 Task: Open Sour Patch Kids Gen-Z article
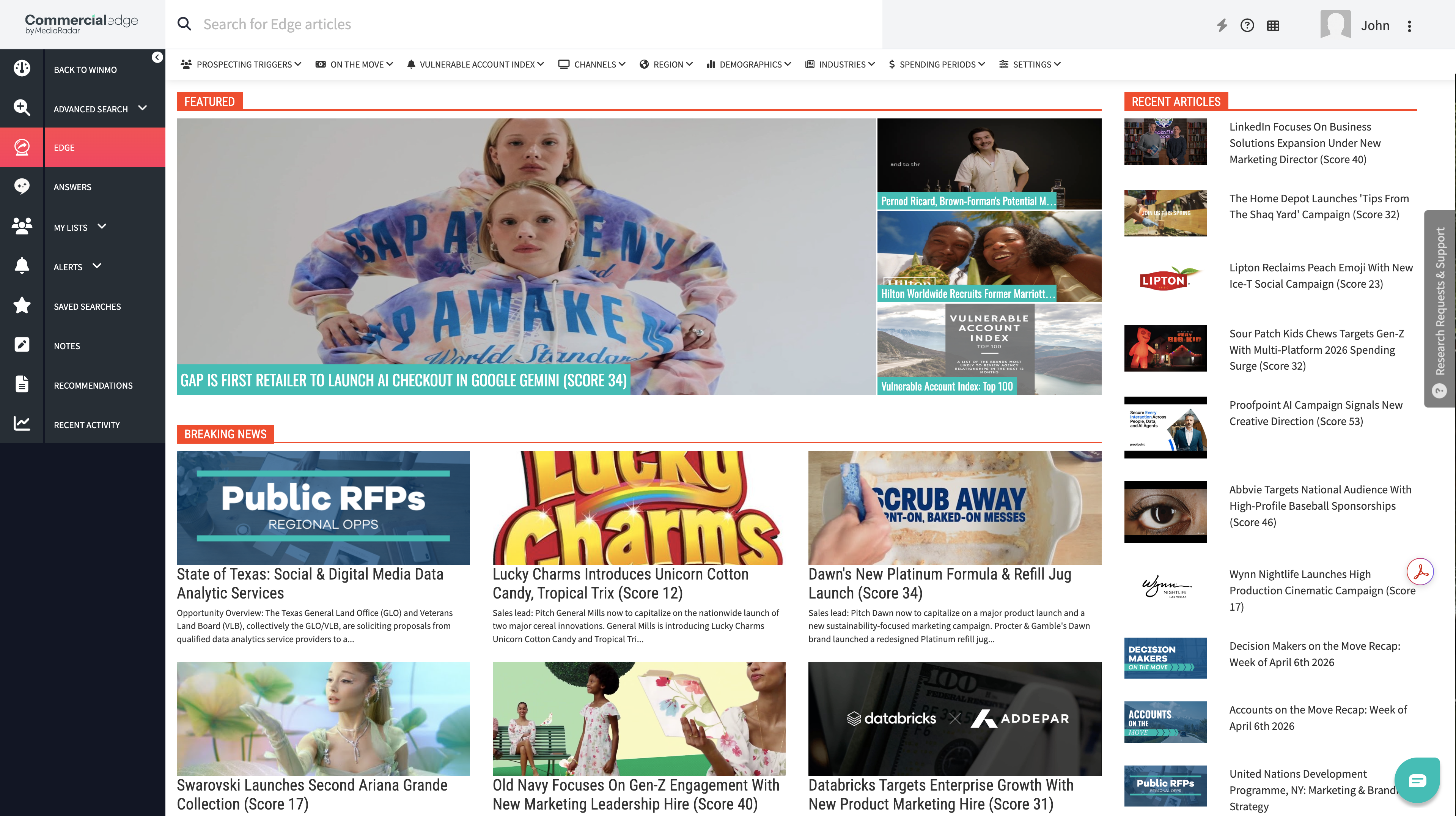(1316, 350)
